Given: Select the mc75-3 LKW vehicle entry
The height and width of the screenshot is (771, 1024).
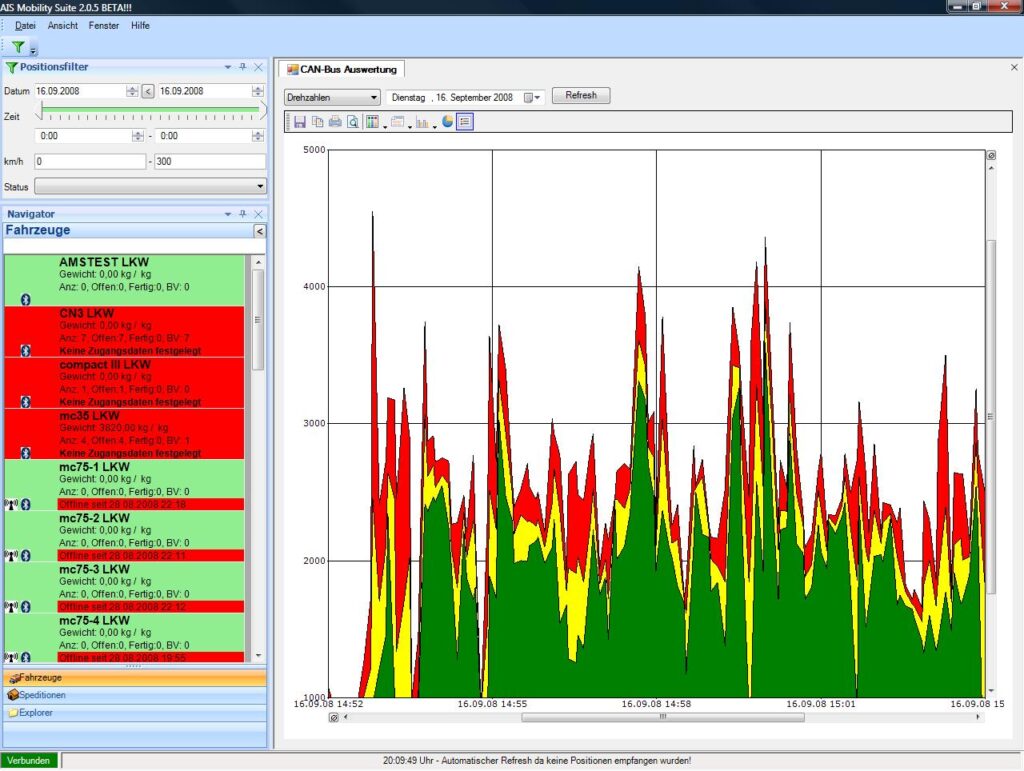Looking at the screenshot, I should click(124, 588).
